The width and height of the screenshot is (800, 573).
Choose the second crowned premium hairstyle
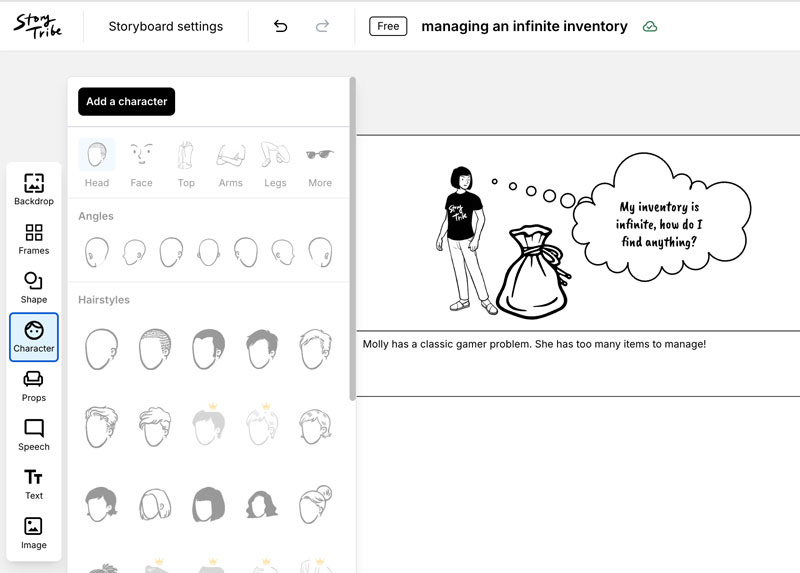[x=262, y=425]
